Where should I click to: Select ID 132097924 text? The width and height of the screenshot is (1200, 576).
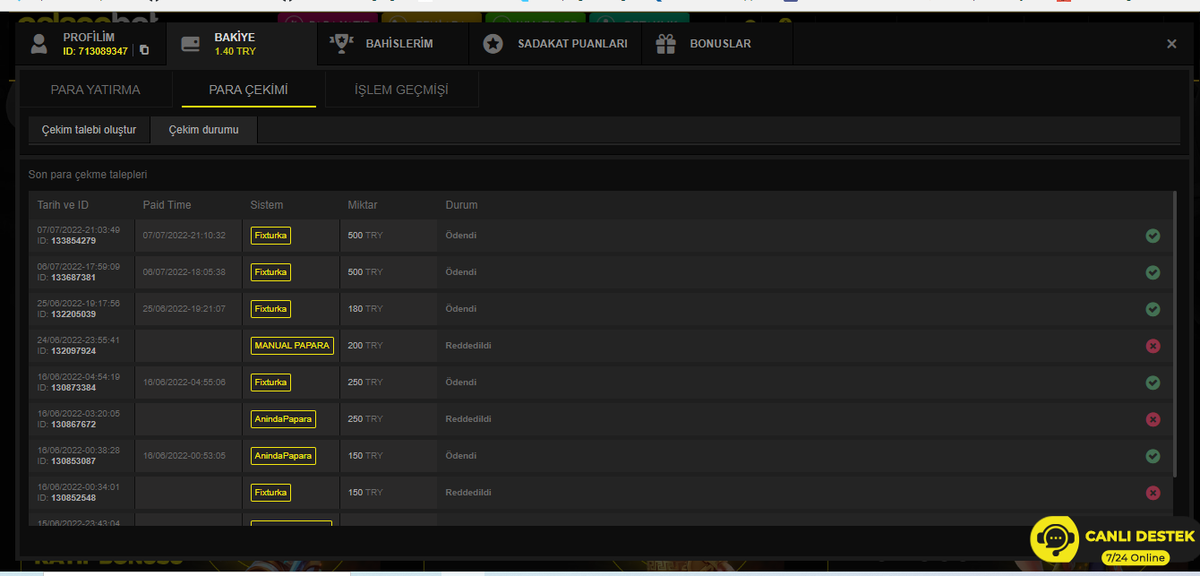[x=66, y=351]
